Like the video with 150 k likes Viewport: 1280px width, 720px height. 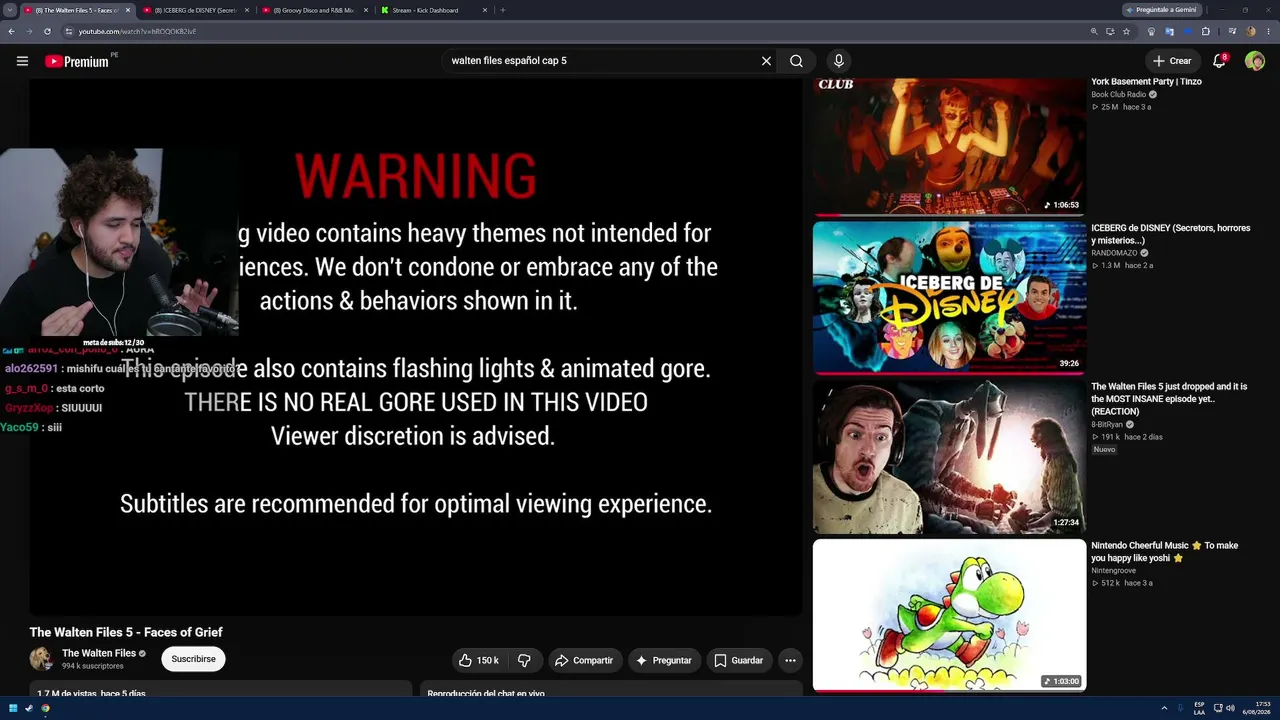coord(479,660)
